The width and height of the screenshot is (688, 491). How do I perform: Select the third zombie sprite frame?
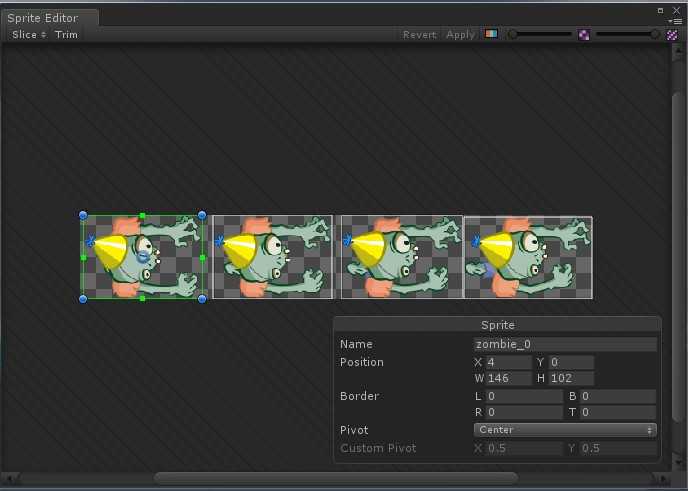402,257
